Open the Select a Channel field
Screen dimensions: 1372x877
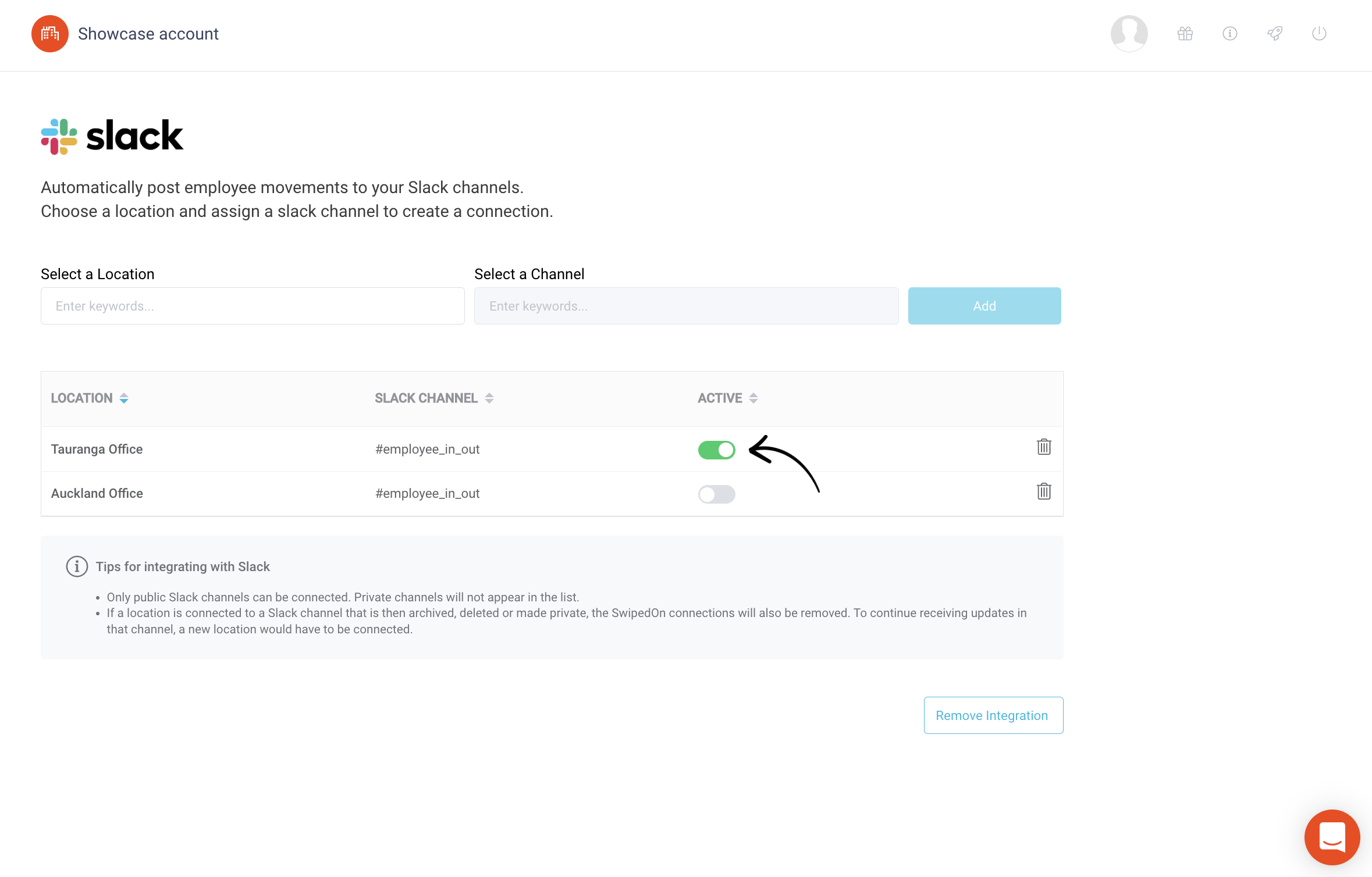click(687, 306)
